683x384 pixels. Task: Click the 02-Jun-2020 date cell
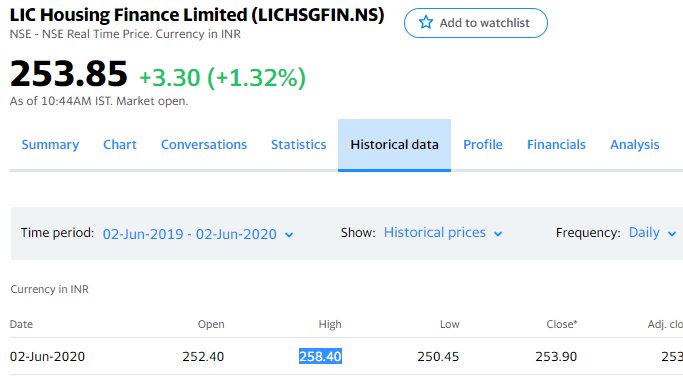point(47,357)
